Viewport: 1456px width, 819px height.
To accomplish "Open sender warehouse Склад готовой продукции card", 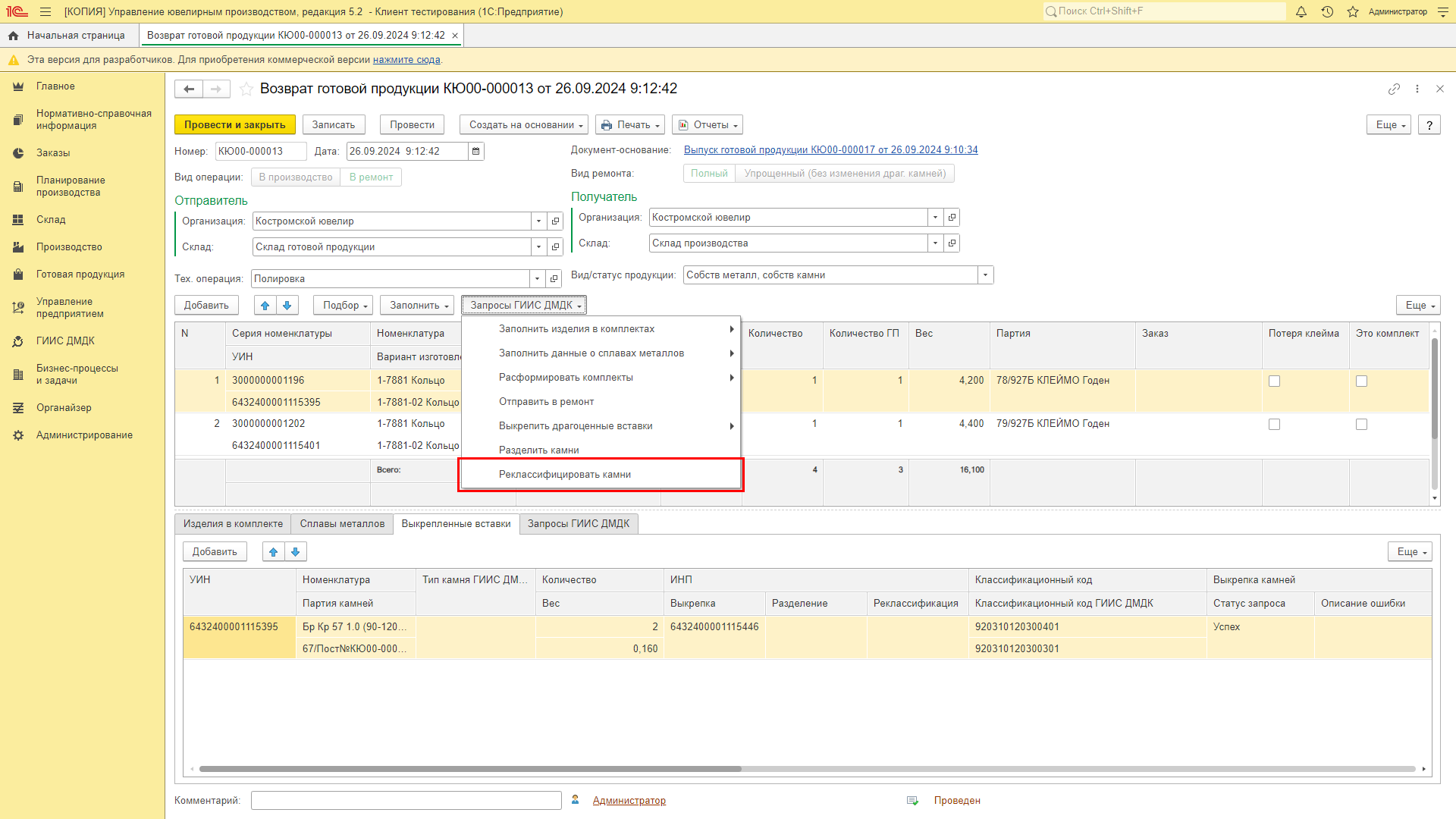I will click(x=555, y=247).
